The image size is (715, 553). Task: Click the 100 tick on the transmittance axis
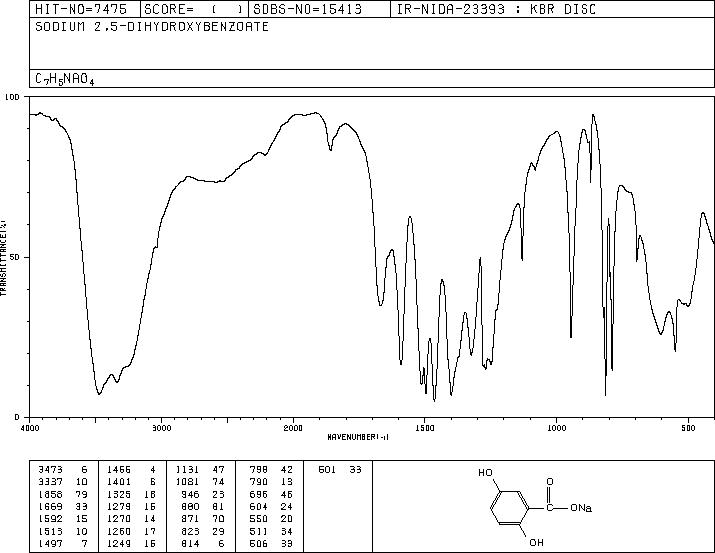[x=12, y=97]
